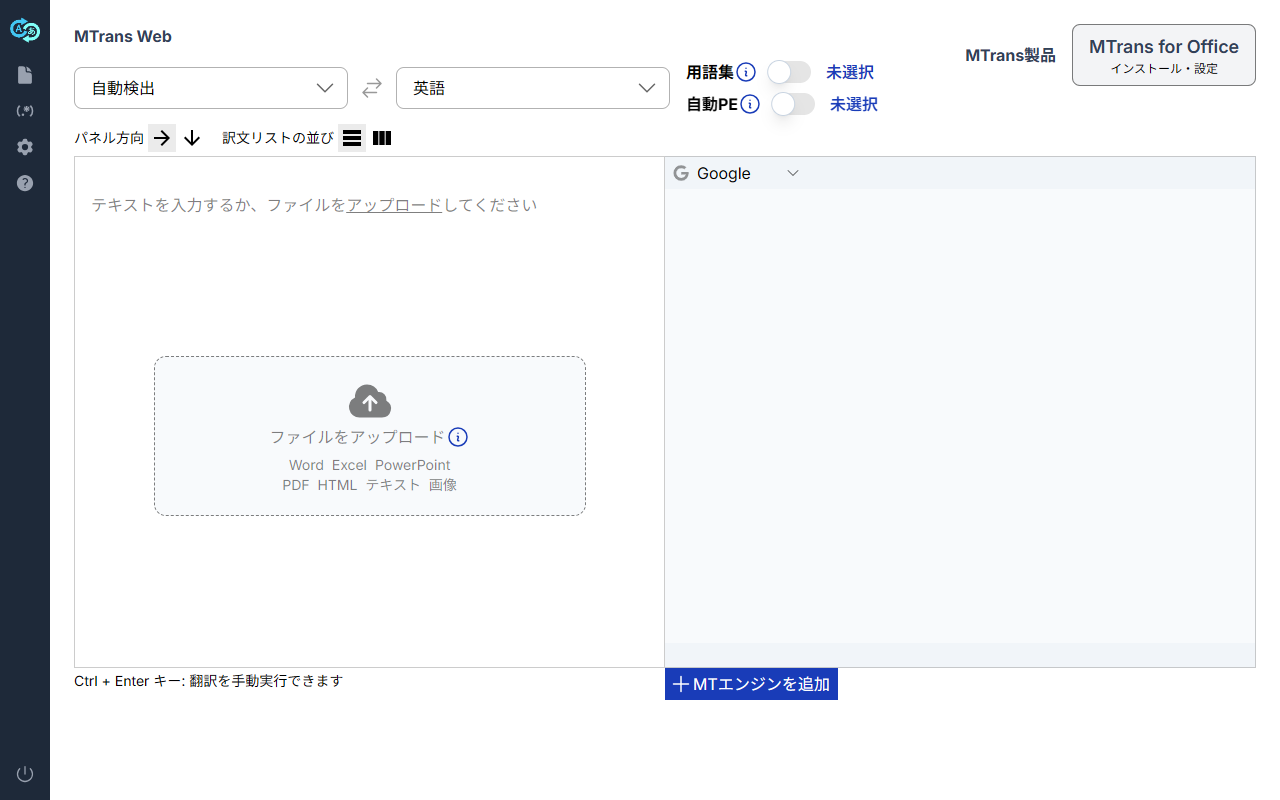Enable the 用語集 glossary toggle

tap(788, 72)
